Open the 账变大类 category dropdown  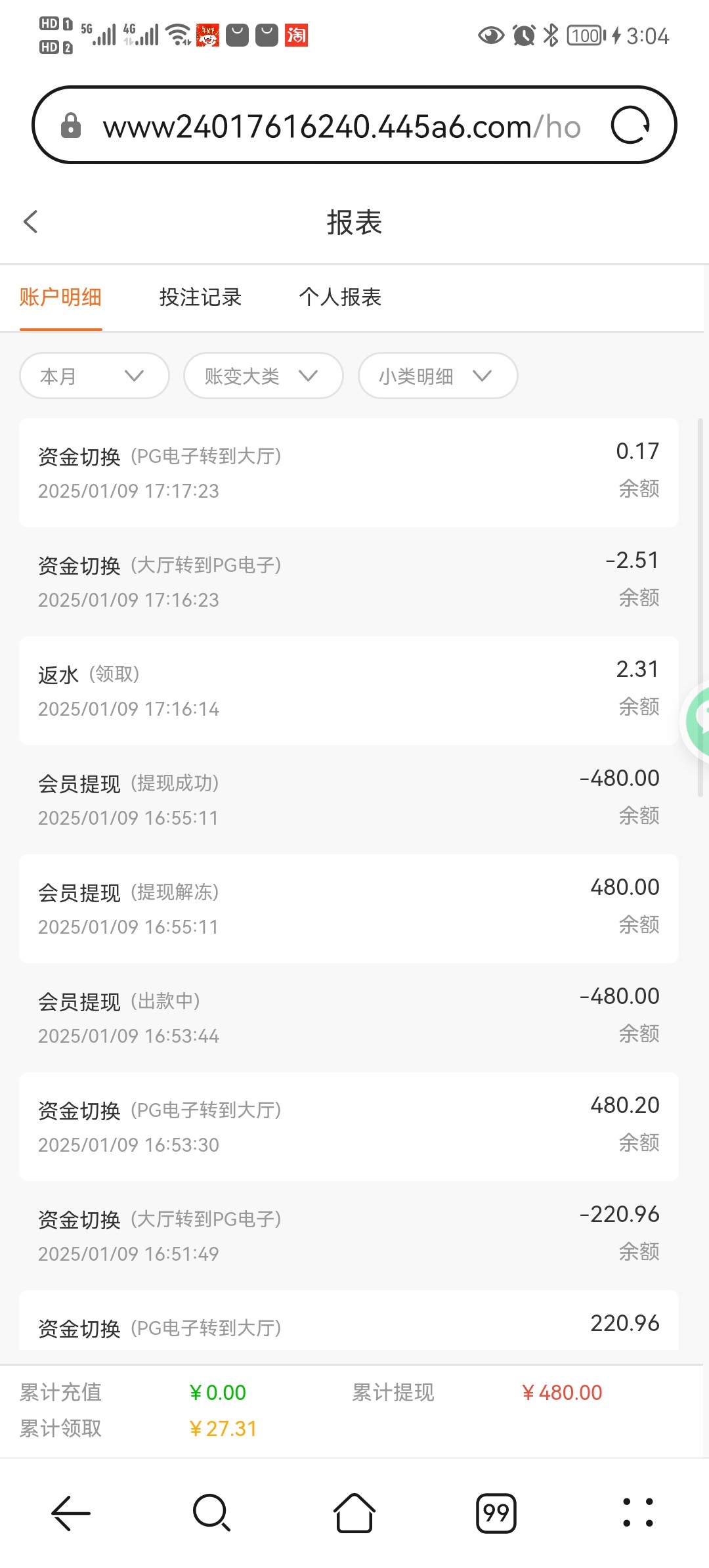pos(263,376)
